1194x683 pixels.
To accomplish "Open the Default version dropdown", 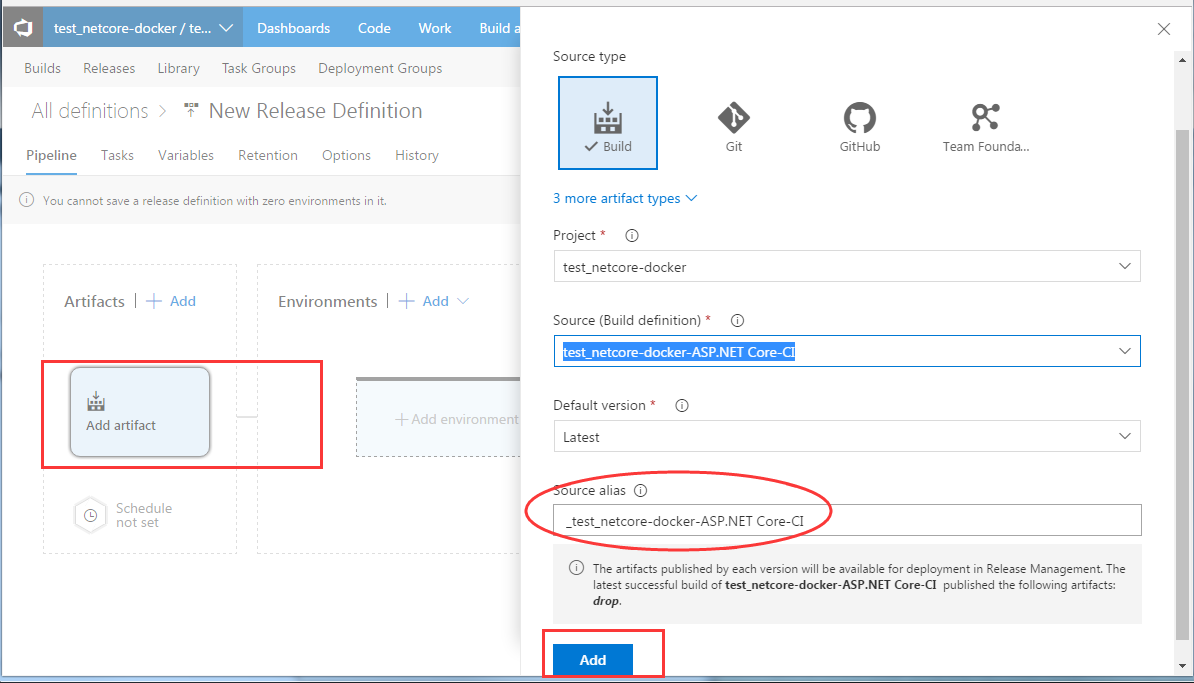I will pyautogui.click(x=847, y=436).
